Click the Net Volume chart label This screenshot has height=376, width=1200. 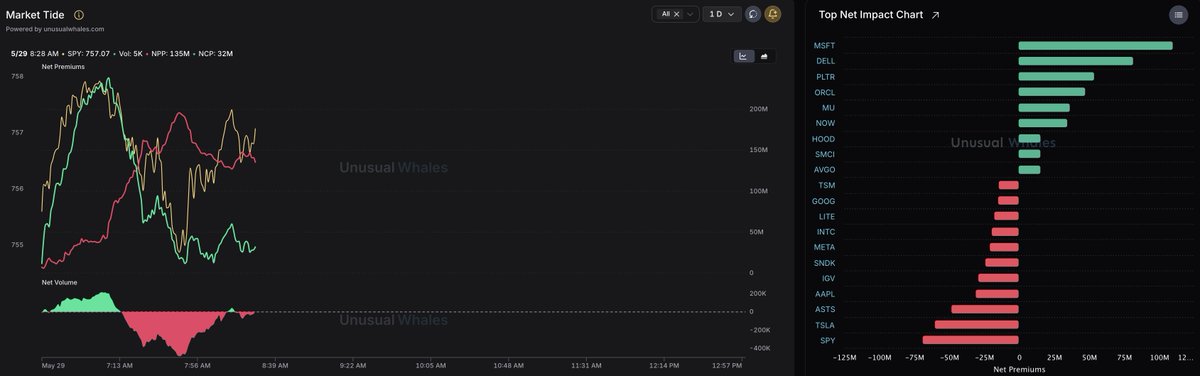(x=58, y=283)
